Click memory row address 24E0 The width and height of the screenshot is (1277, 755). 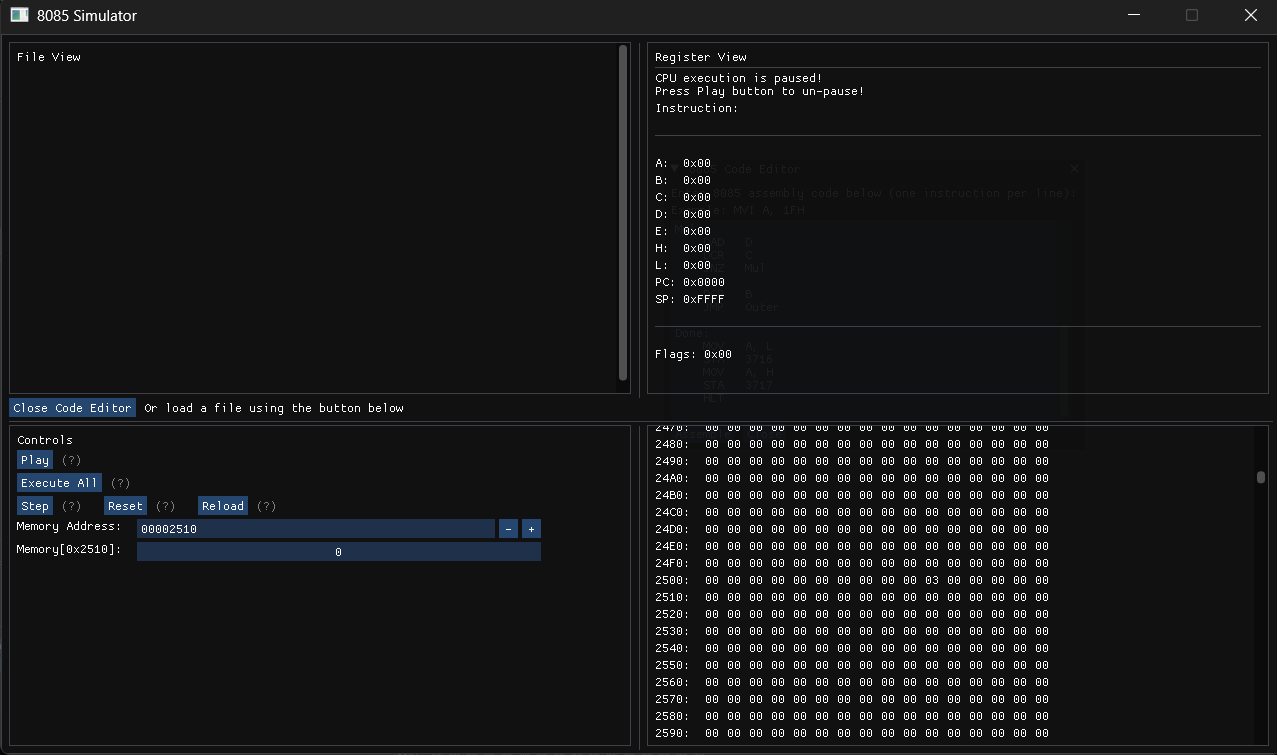[672, 546]
